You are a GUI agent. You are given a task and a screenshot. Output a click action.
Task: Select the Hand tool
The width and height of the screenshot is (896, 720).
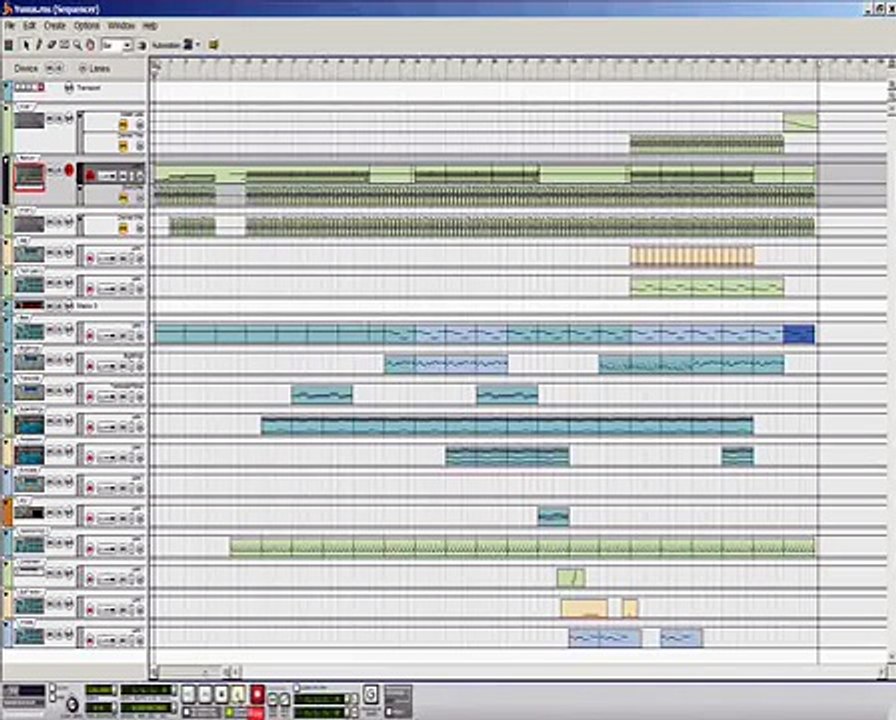90,45
